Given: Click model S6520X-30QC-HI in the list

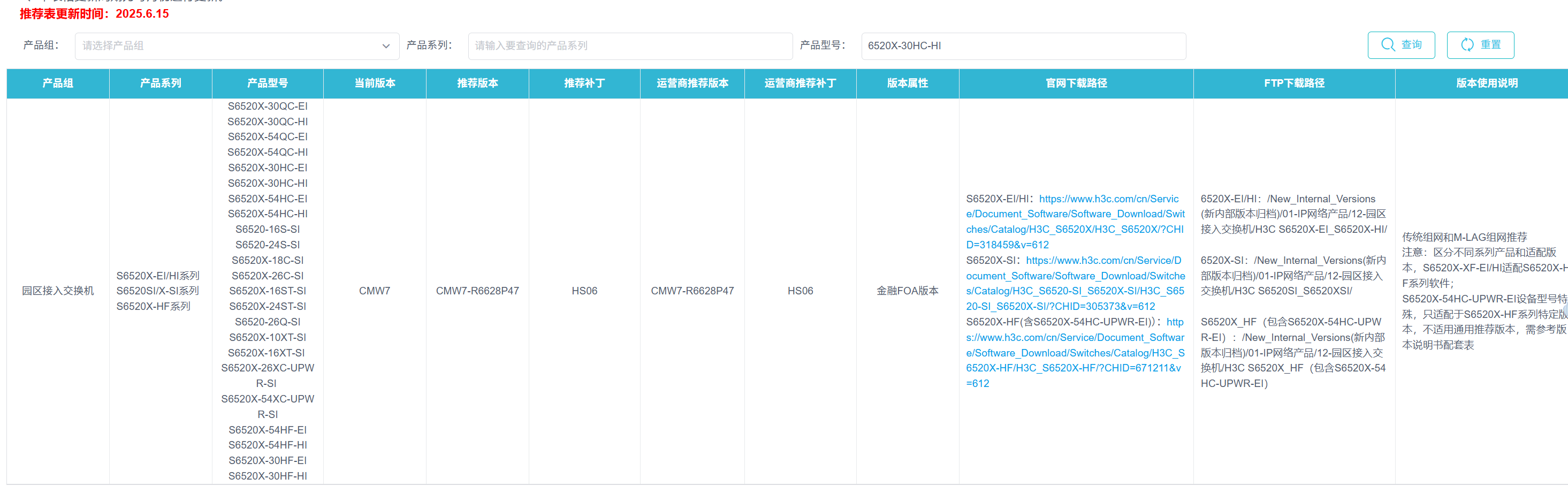Looking at the screenshot, I should [x=268, y=122].
